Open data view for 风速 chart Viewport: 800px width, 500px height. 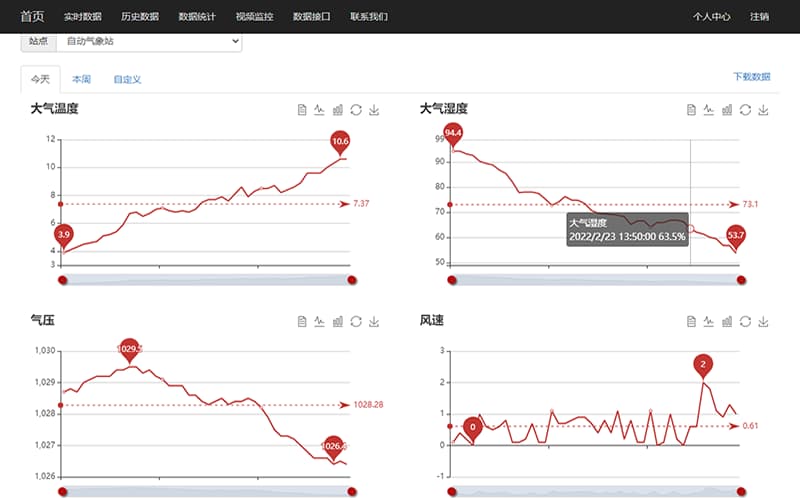tap(691, 321)
